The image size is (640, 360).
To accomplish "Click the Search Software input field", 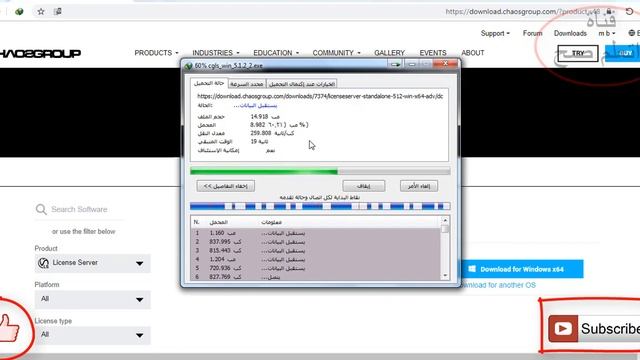I will [x=79, y=209].
